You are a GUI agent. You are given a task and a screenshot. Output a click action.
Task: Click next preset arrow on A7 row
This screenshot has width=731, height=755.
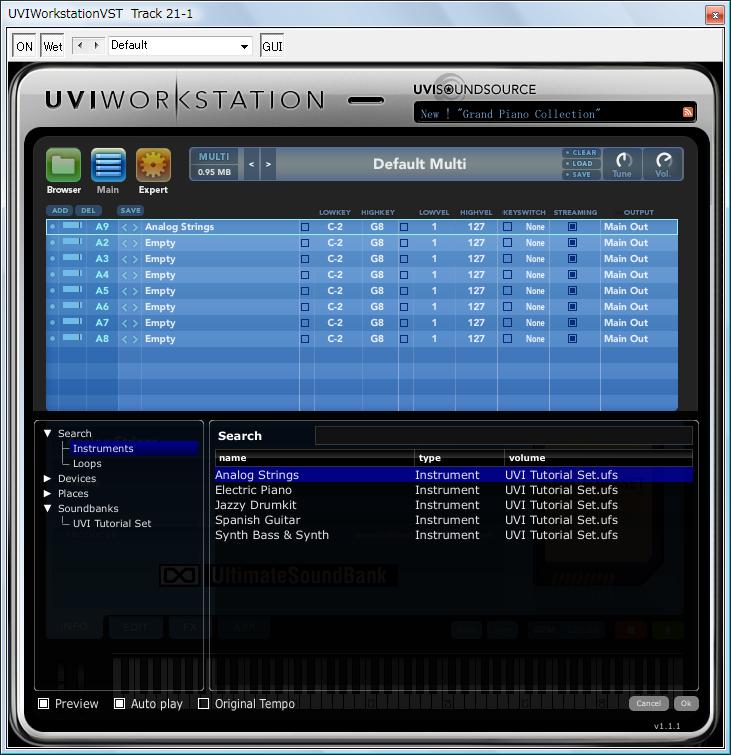click(135, 324)
